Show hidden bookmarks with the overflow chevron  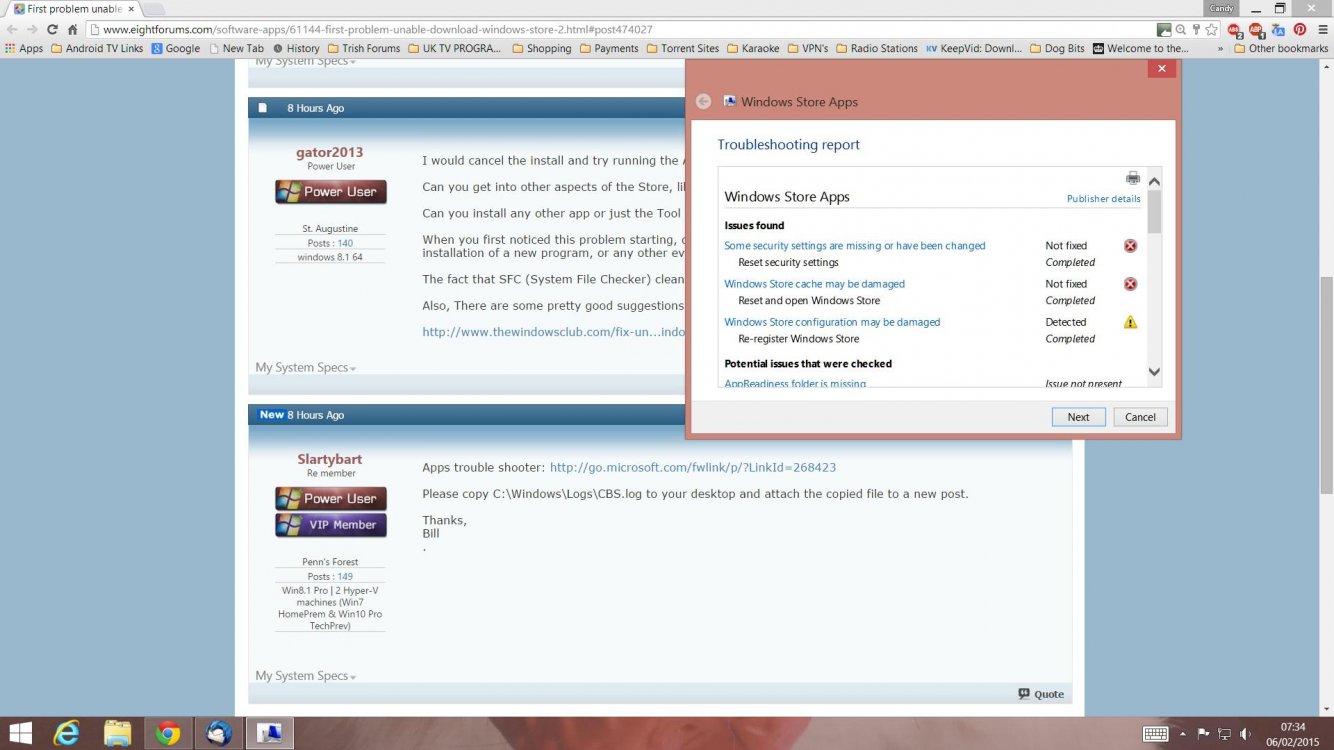[x=1220, y=48]
